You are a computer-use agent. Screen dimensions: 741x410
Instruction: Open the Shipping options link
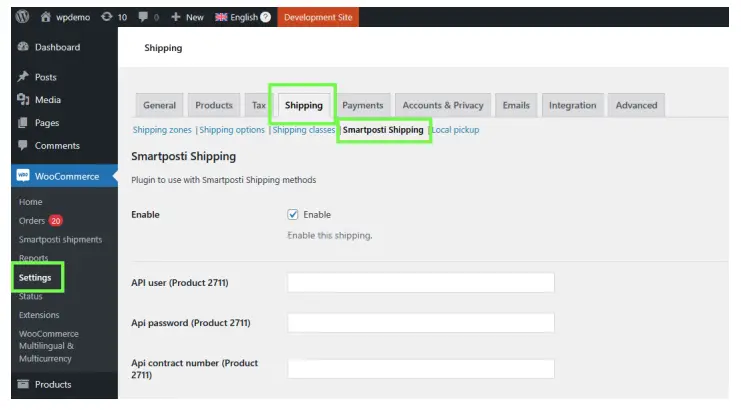232,130
